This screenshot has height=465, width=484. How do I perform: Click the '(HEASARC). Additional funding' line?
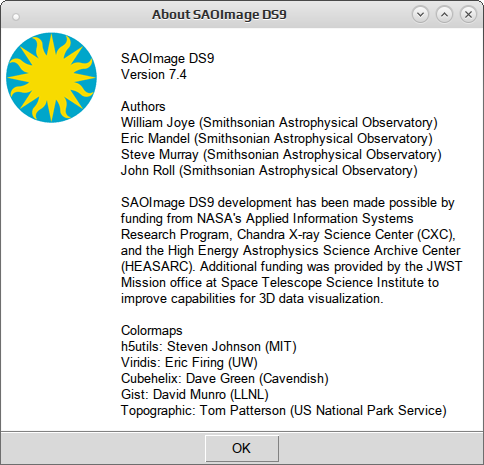pyautogui.click(x=292, y=266)
